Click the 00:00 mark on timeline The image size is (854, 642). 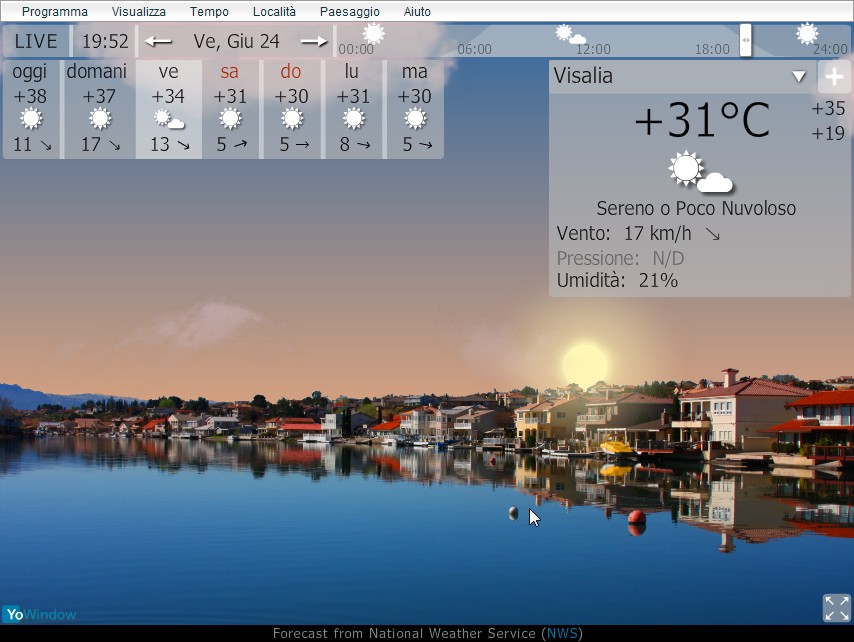pos(356,50)
